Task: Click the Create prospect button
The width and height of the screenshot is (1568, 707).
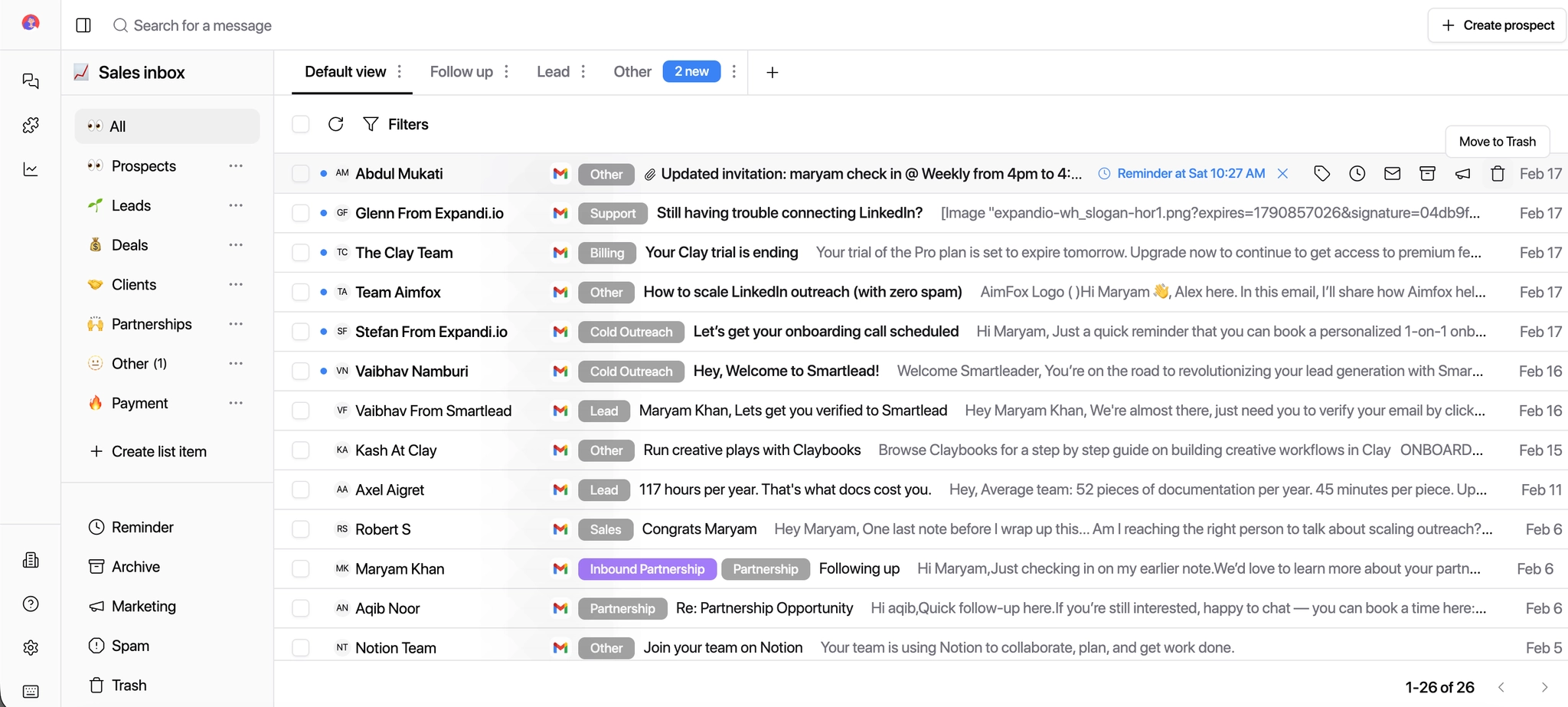Action: (1494, 25)
